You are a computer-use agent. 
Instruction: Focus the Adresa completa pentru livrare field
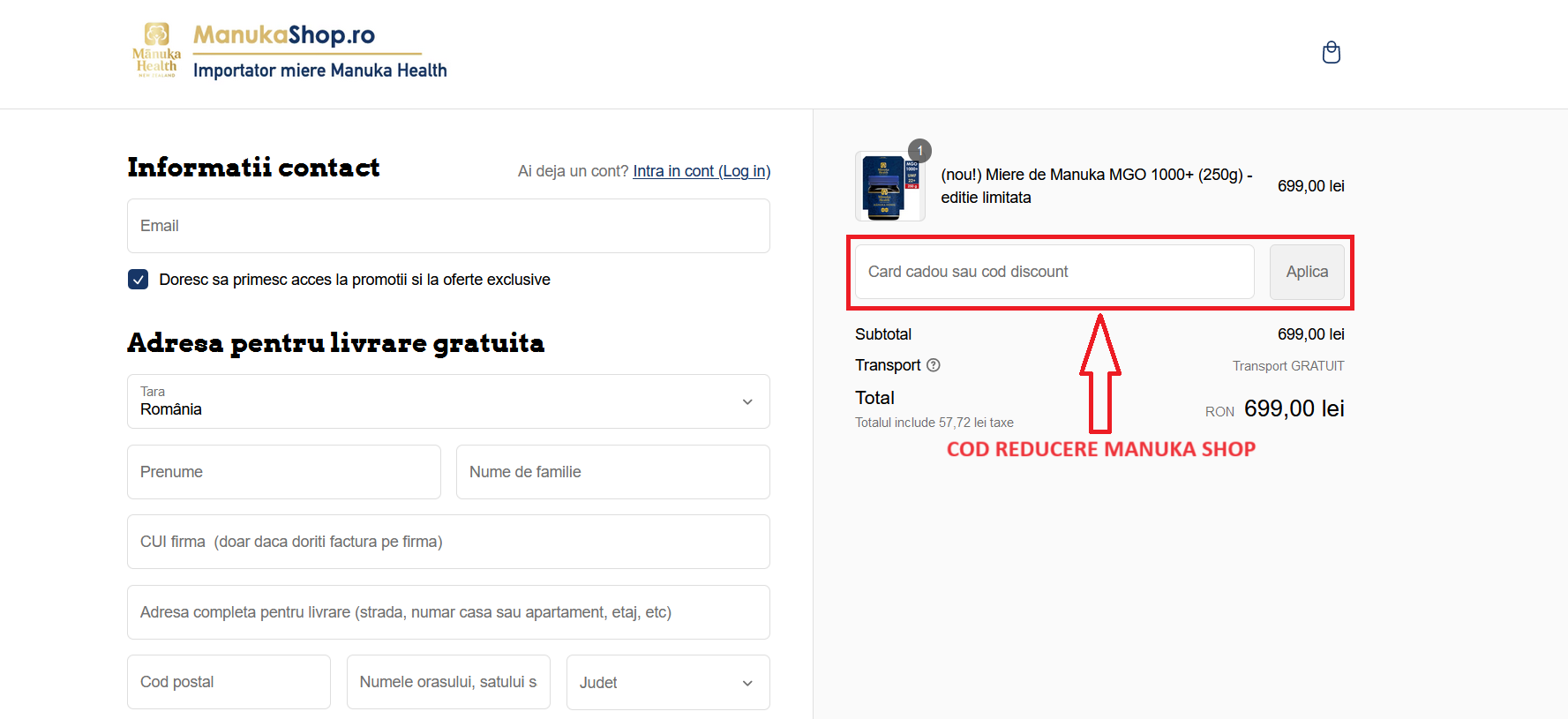(x=448, y=612)
